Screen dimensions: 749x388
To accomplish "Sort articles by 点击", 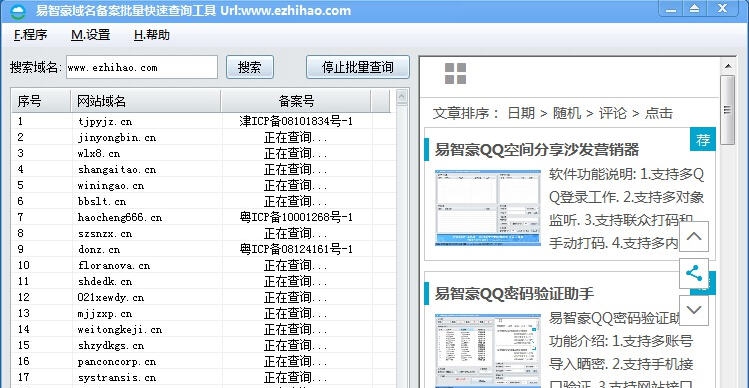I will tap(659, 113).
